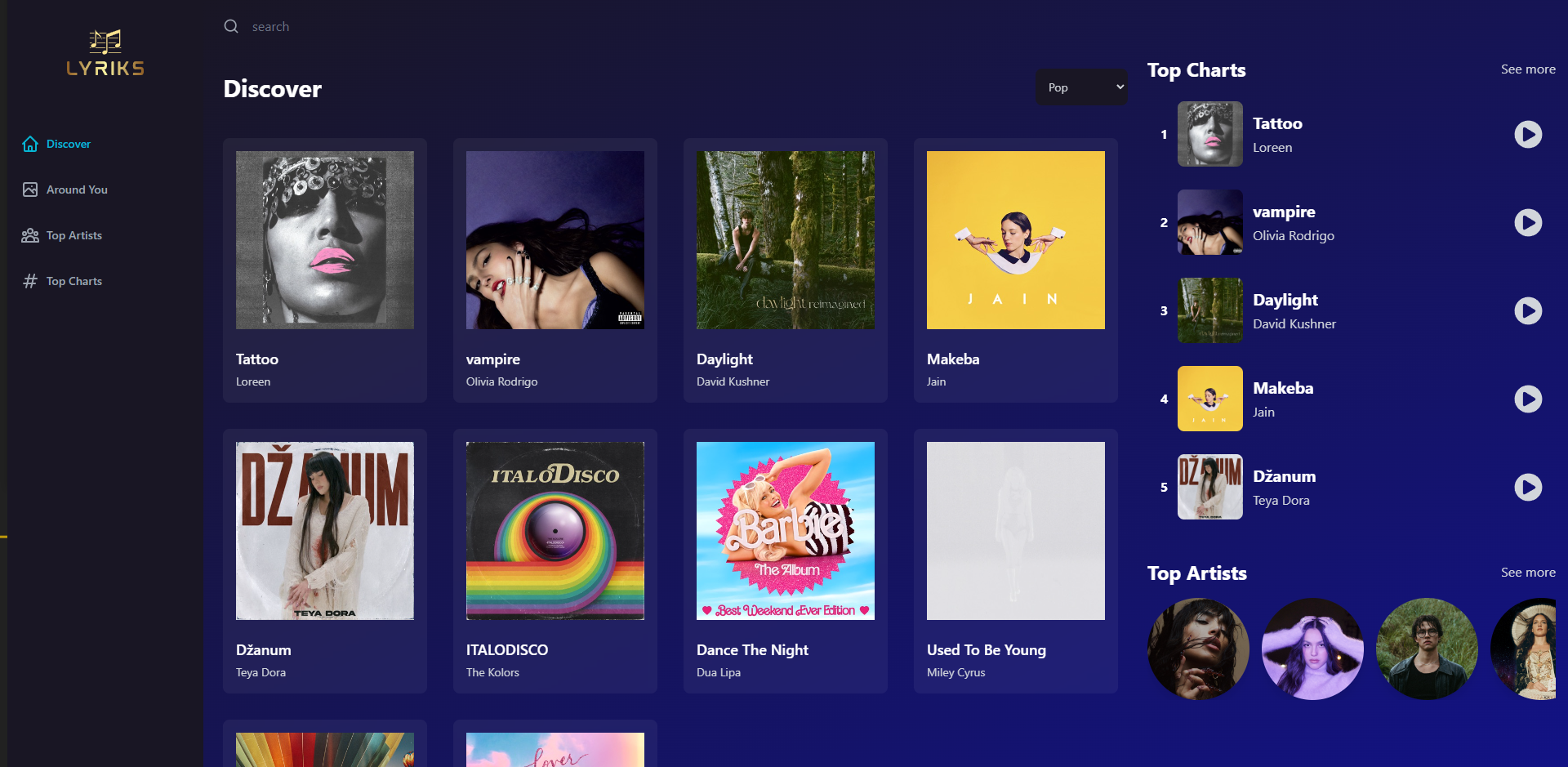
Task: Click the ITALODISCO song title
Action: pyautogui.click(x=507, y=650)
